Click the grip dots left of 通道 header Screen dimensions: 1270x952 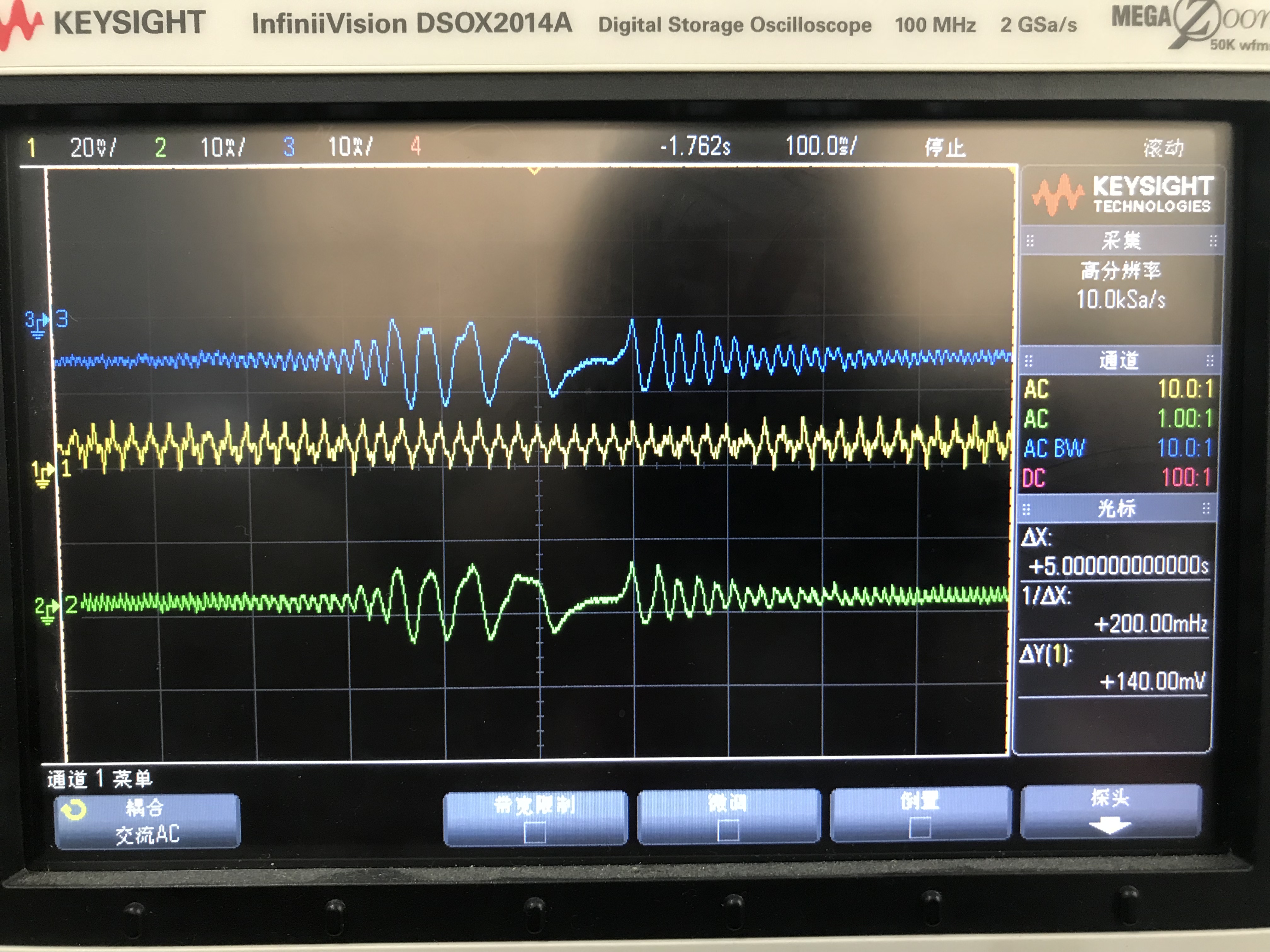pyautogui.click(x=1029, y=361)
